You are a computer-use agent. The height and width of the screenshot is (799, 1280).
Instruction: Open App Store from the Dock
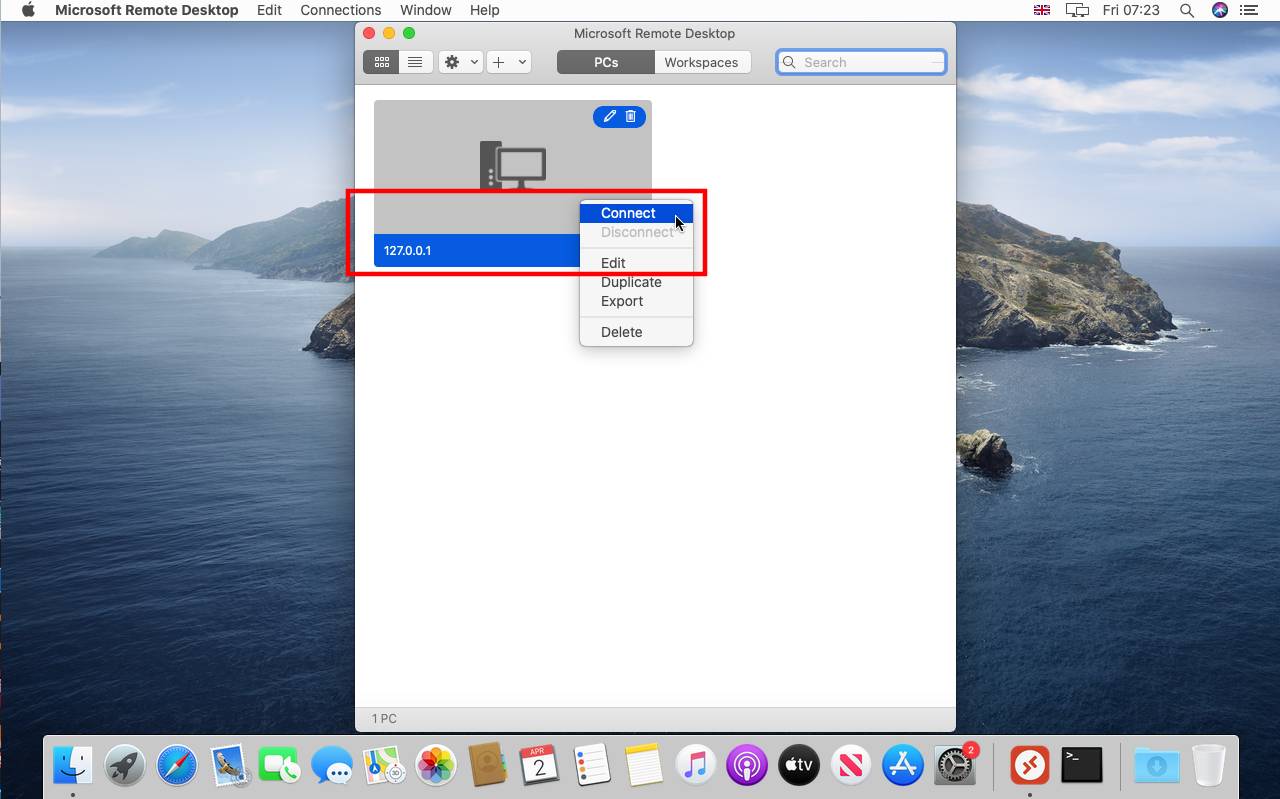[903, 766]
